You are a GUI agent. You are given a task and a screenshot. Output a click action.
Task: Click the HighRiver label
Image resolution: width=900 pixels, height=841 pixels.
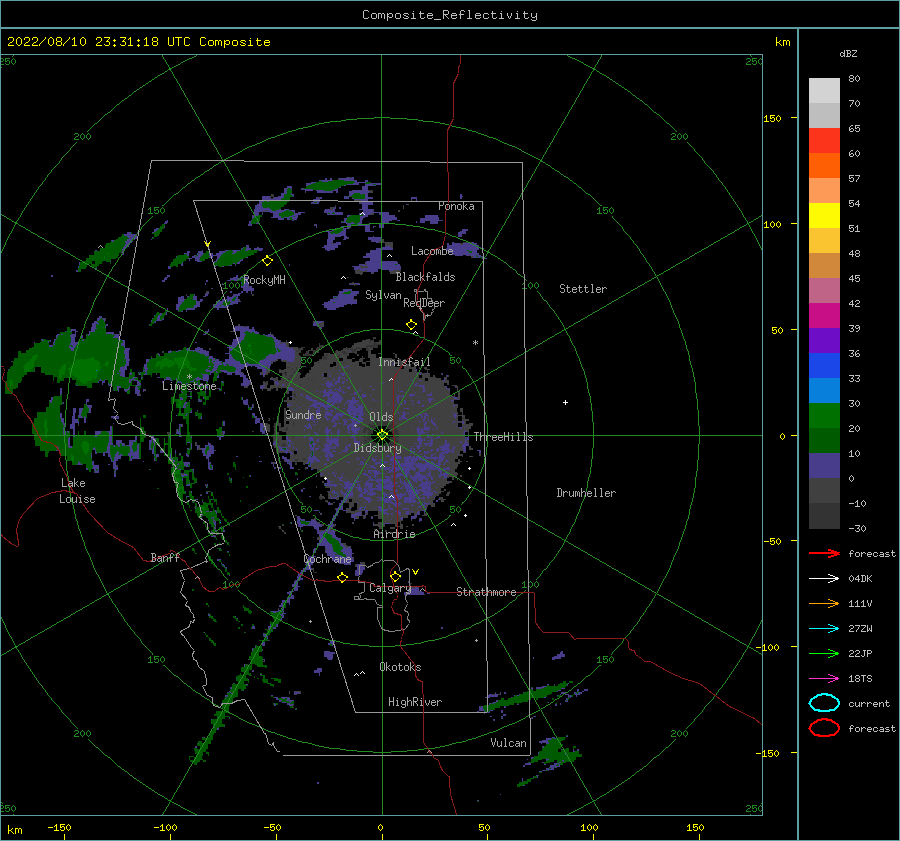pyautogui.click(x=415, y=702)
